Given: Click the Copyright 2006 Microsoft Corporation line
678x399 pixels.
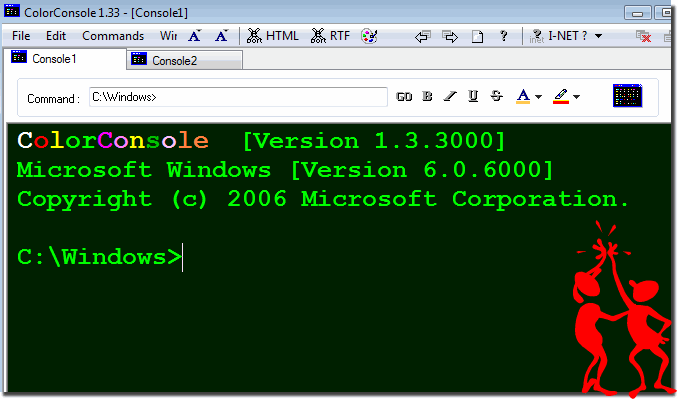Looking at the screenshot, I should [323, 199].
